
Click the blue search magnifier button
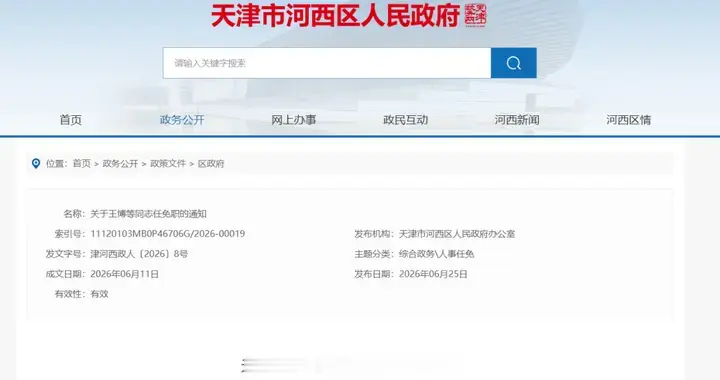pos(513,63)
